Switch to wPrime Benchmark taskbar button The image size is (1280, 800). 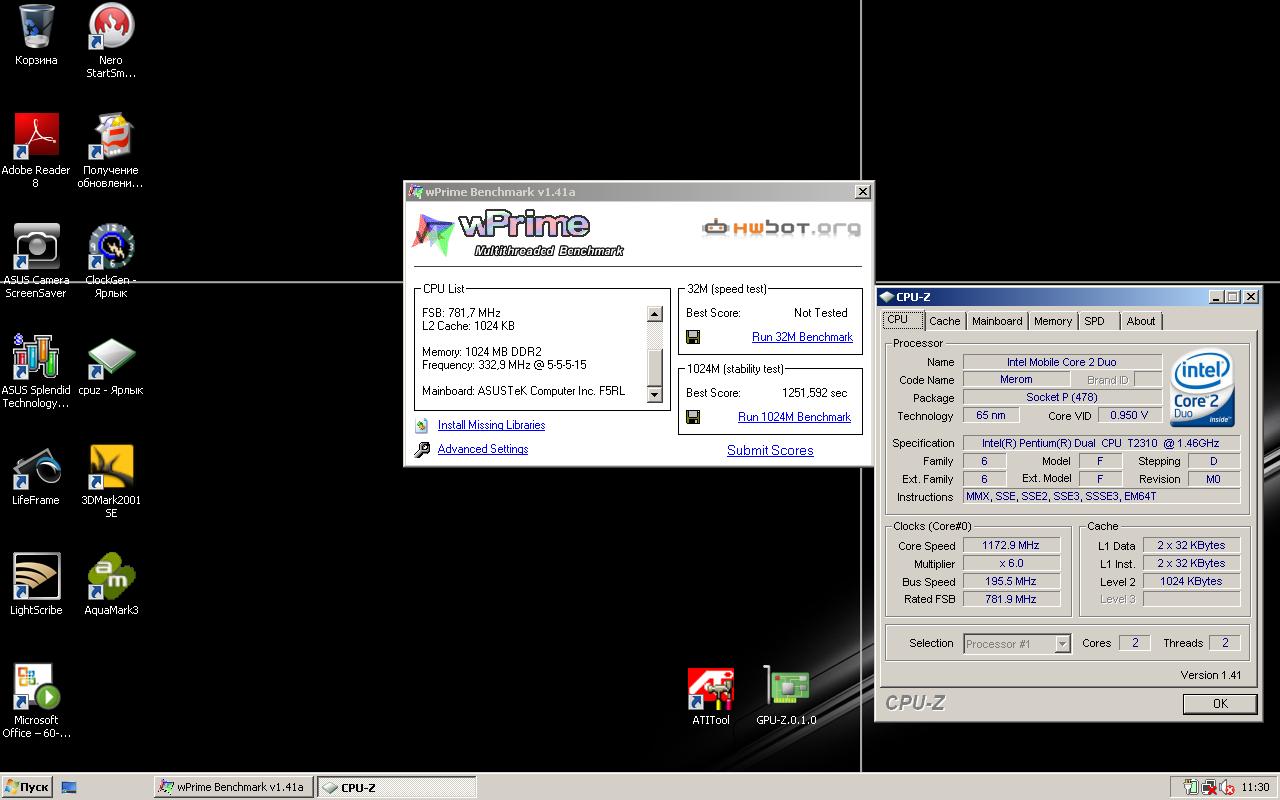point(233,787)
